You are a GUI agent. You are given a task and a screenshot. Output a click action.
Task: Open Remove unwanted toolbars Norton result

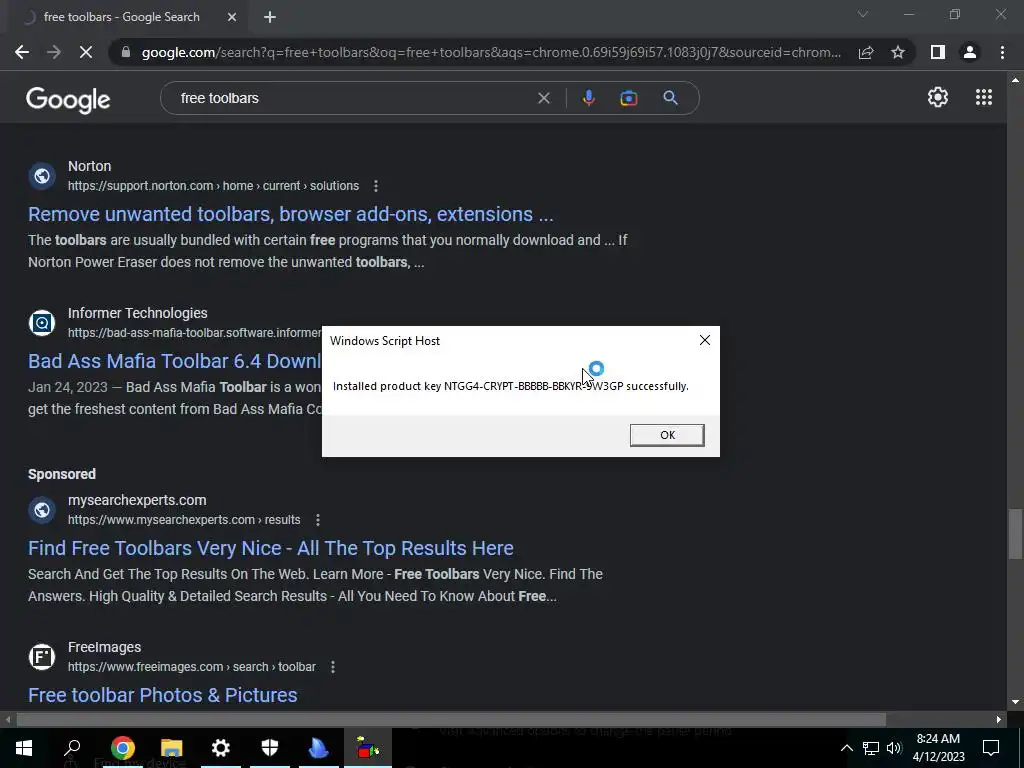tap(291, 214)
